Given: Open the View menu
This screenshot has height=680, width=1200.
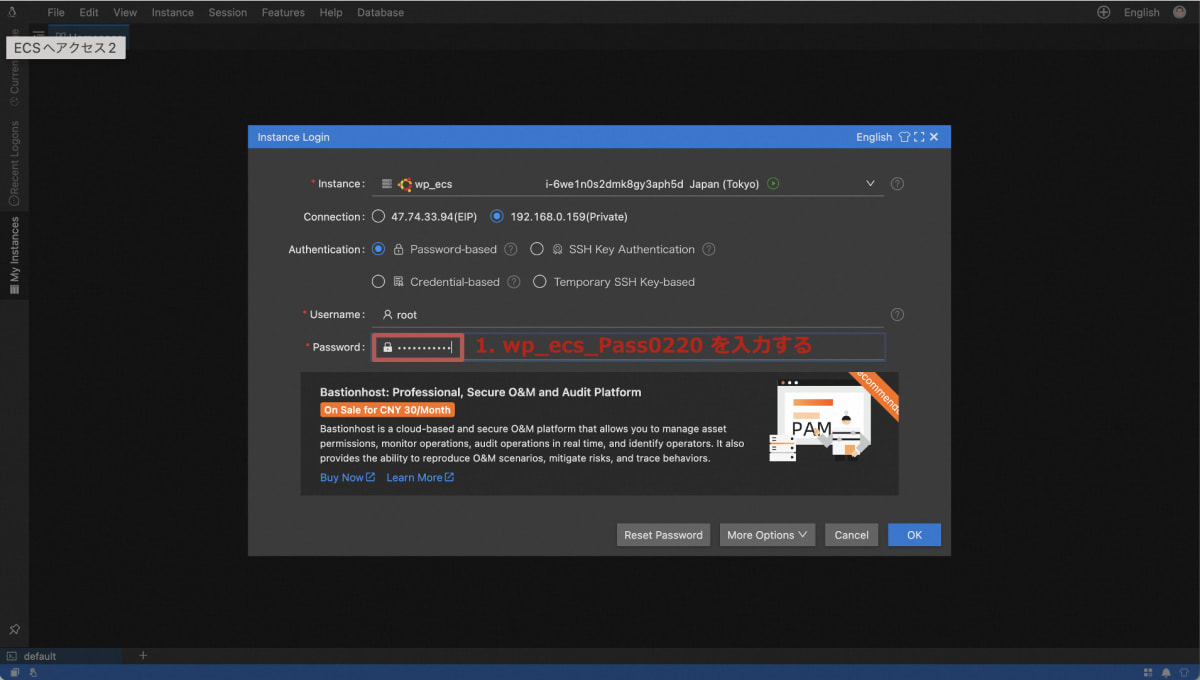Looking at the screenshot, I should point(125,13).
